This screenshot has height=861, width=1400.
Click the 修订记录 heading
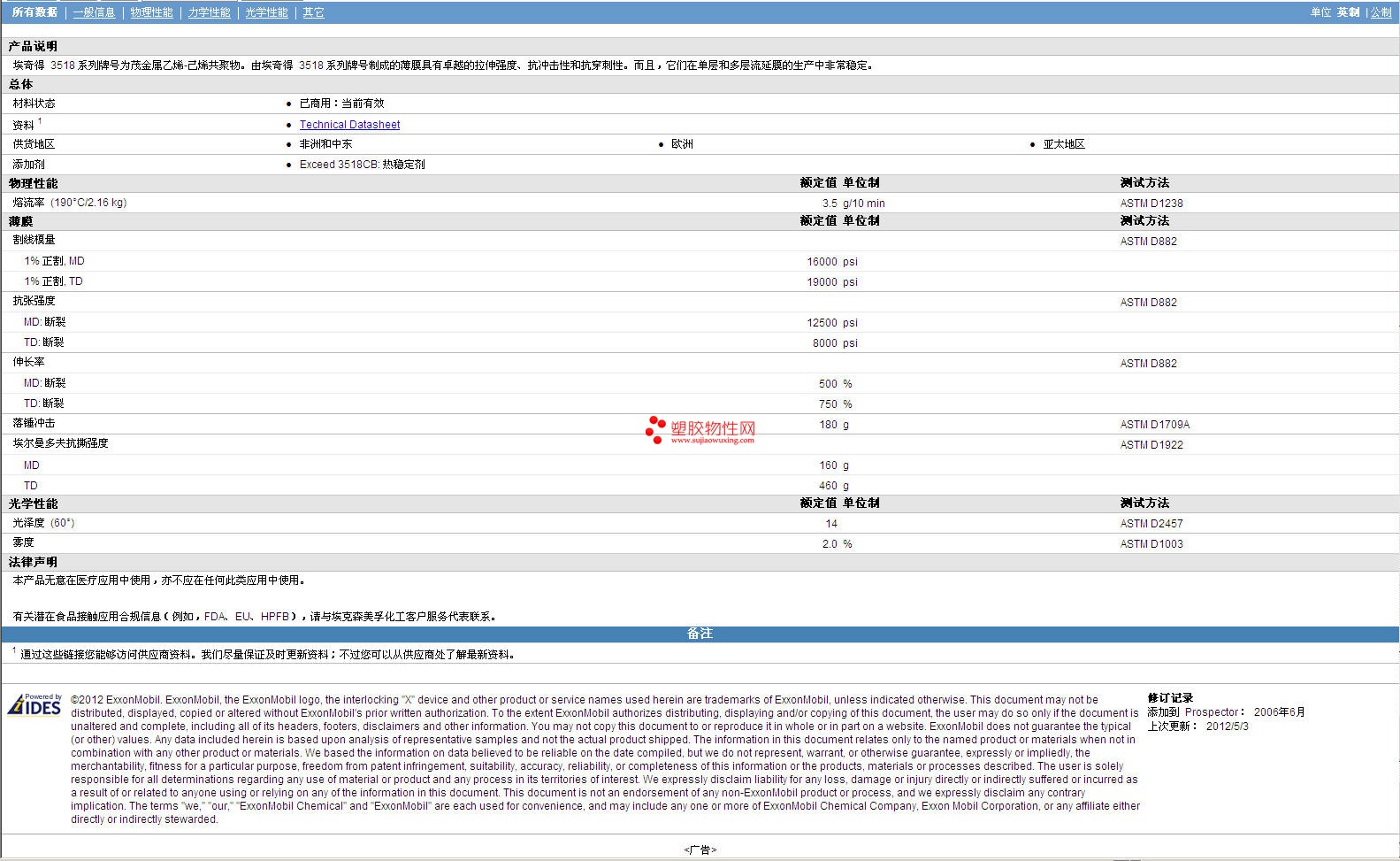pos(1170,698)
